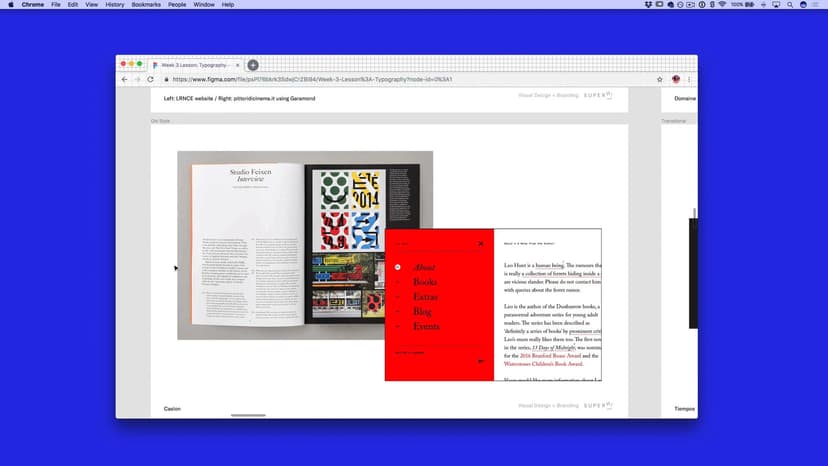The image size is (828, 466).
Task: Open a new browser tab
Action: (253, 65)
